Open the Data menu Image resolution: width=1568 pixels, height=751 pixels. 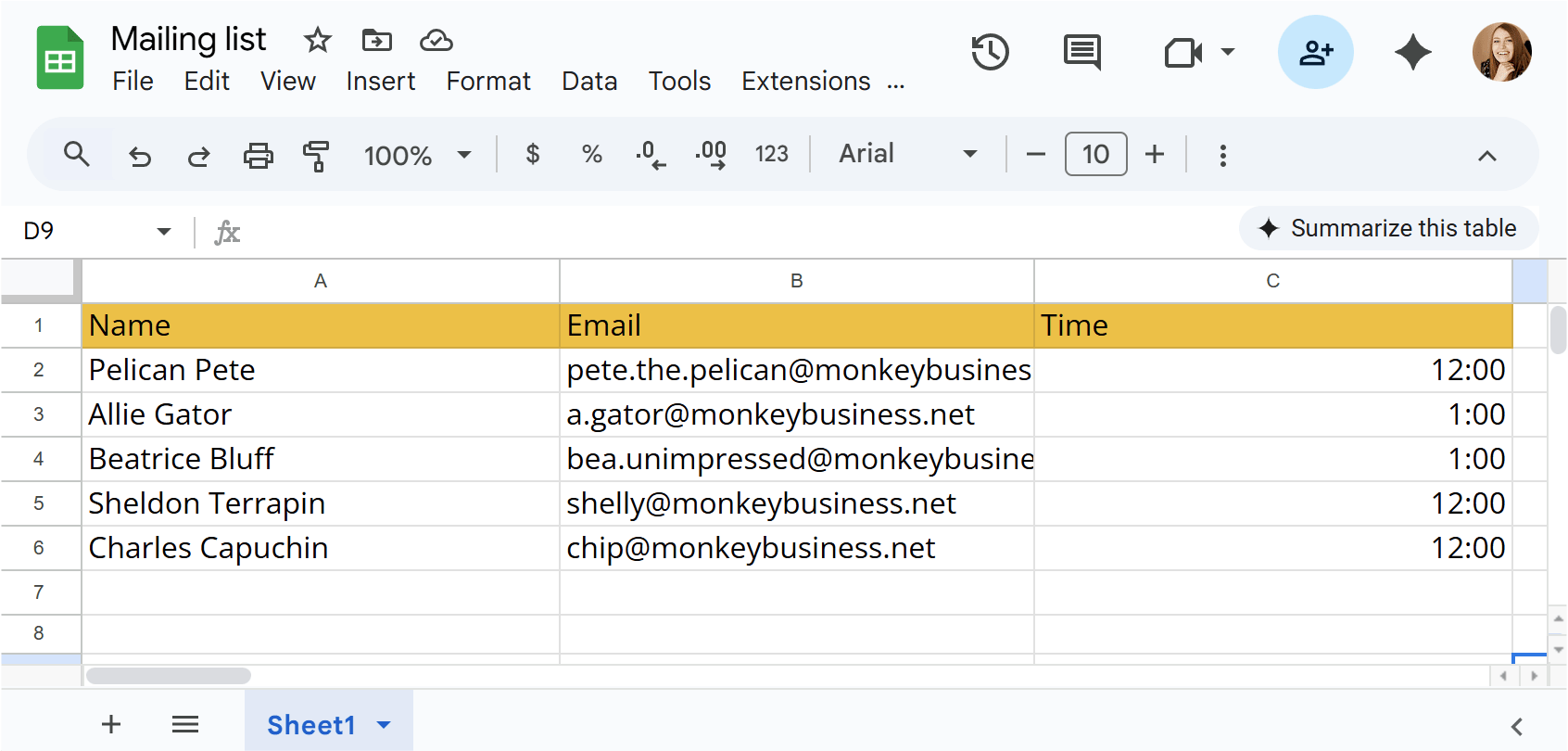point(589,82)
